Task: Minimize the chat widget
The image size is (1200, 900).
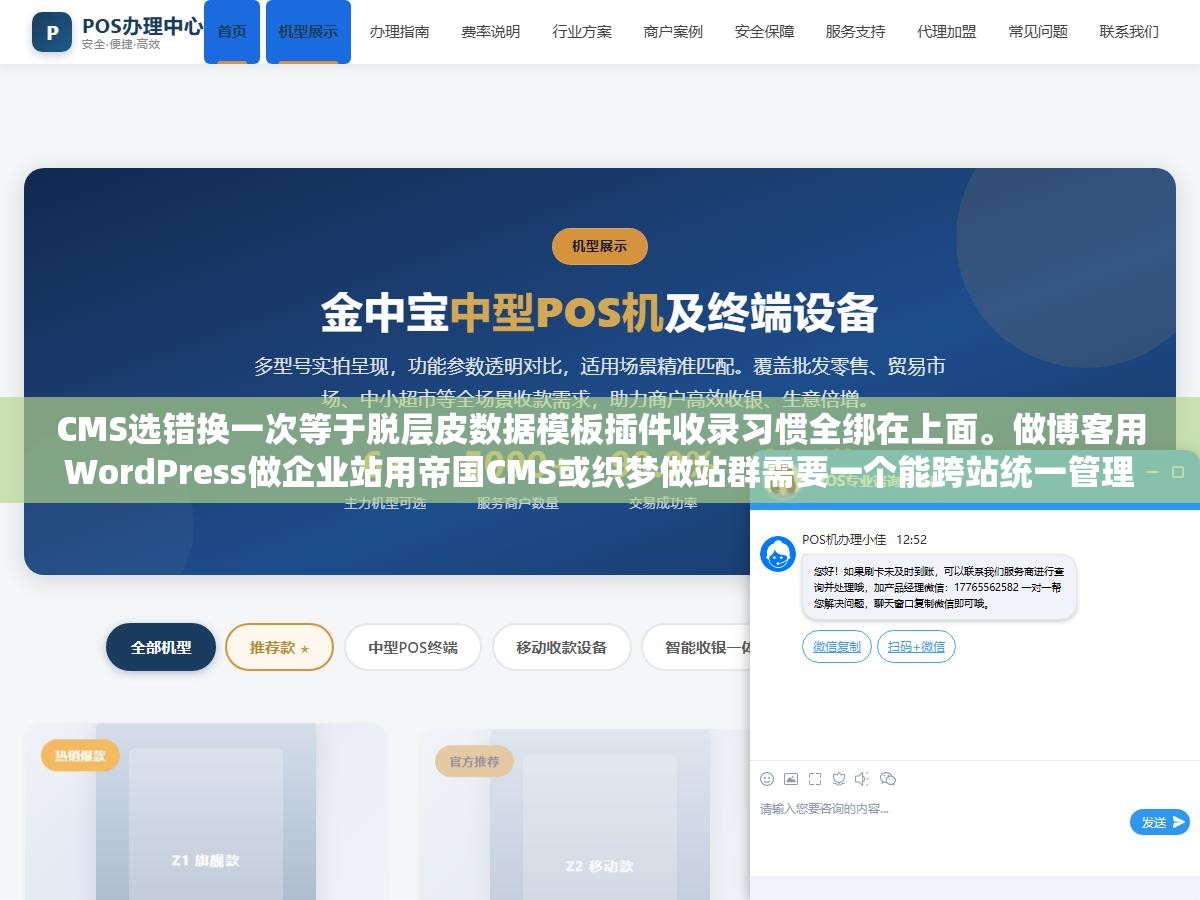Action: 1152,471
